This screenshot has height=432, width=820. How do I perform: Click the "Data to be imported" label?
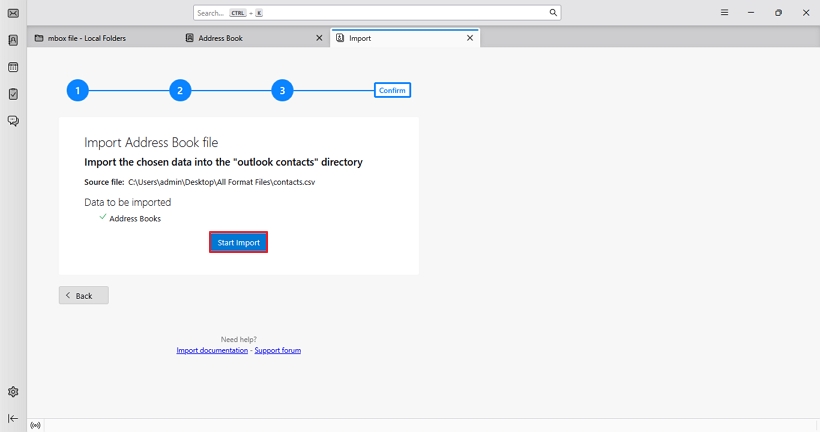click(x=128, y=202)
